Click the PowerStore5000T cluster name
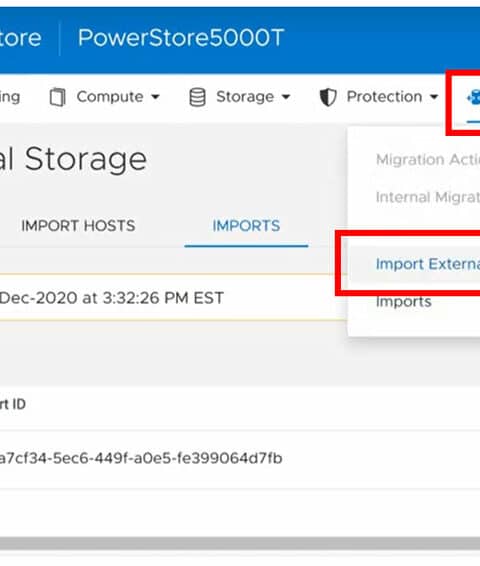 point(181,38)
